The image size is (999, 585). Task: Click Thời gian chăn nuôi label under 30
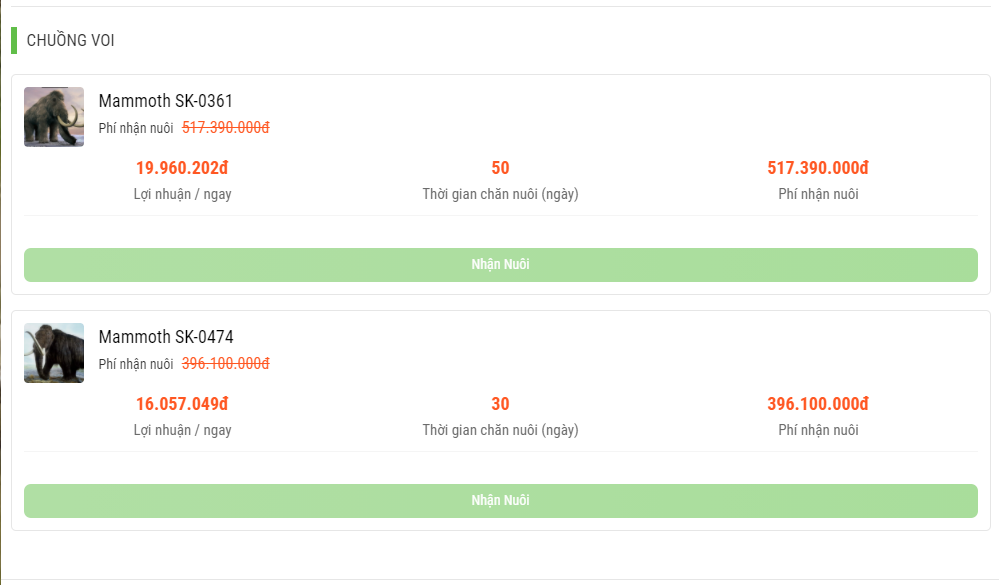[x=500, y=430]
